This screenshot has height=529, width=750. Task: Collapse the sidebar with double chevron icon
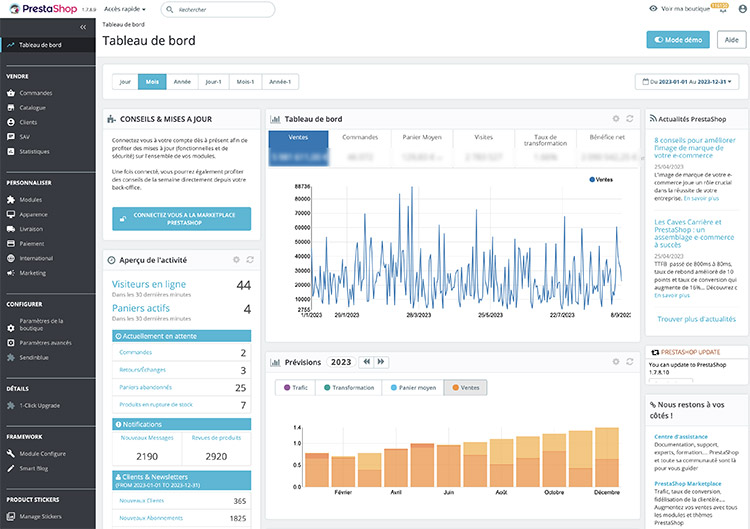[x=83, y=27]
